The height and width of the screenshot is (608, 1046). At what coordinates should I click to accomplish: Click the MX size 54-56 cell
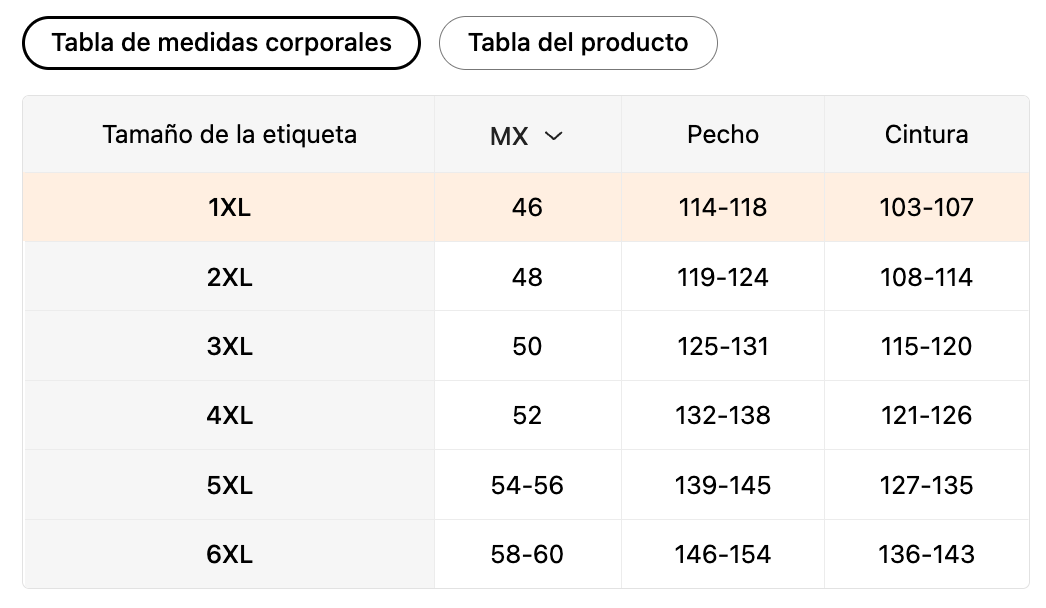point(527,485)
